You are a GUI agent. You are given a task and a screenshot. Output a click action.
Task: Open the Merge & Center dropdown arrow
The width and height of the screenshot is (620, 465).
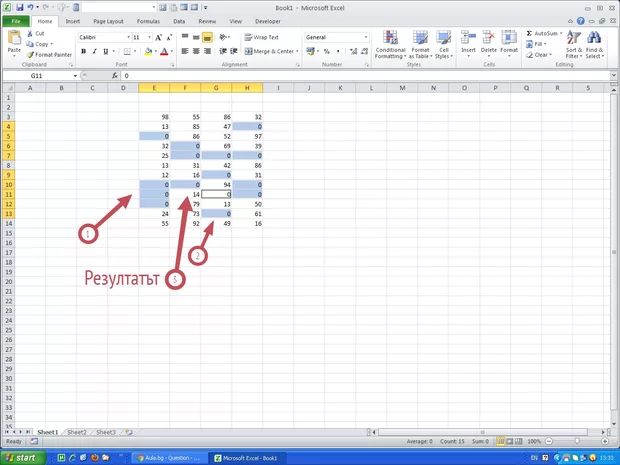pos(297,51)
